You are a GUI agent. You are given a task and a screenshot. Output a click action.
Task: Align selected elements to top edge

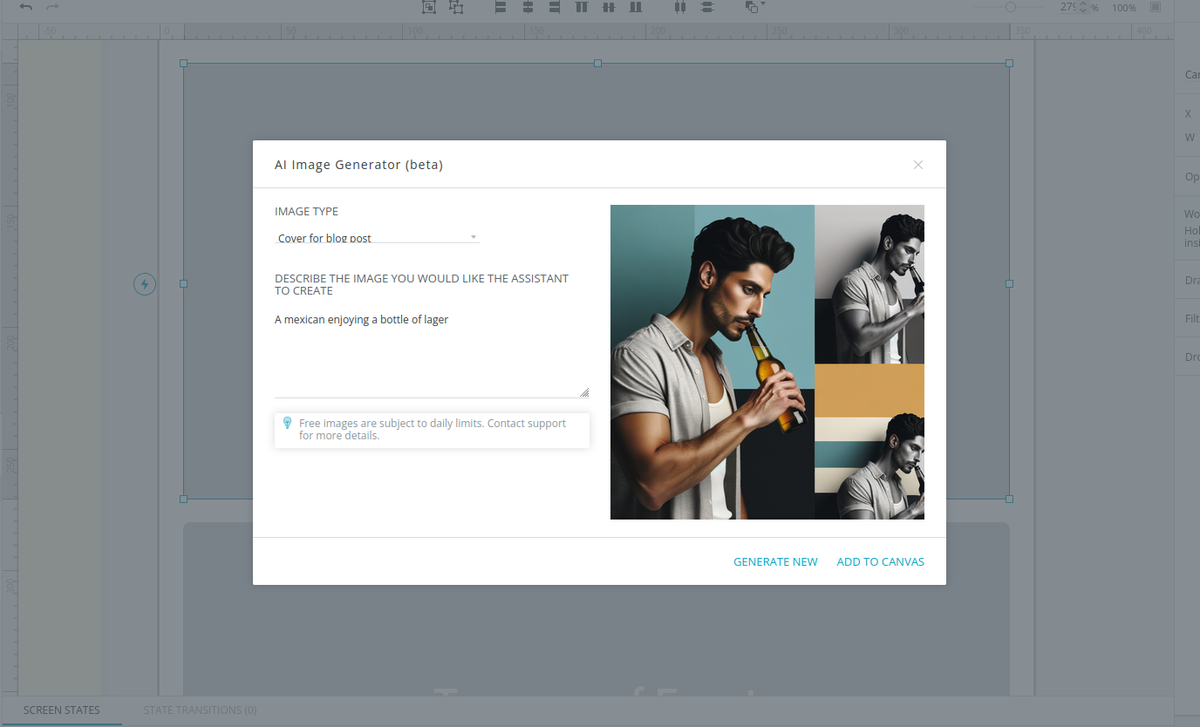[x=581, y=7]
